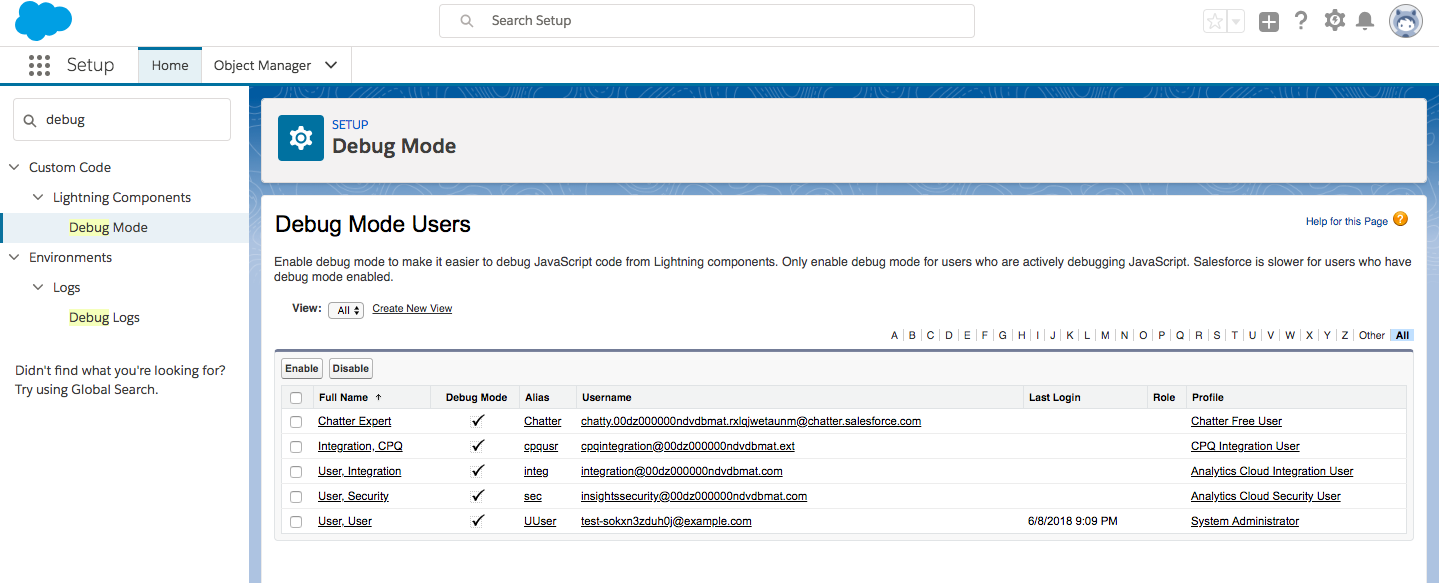Click the magnifier in Quick Find box
The width and height of the screenshot is (1439, 583).
tap(30, 120)
